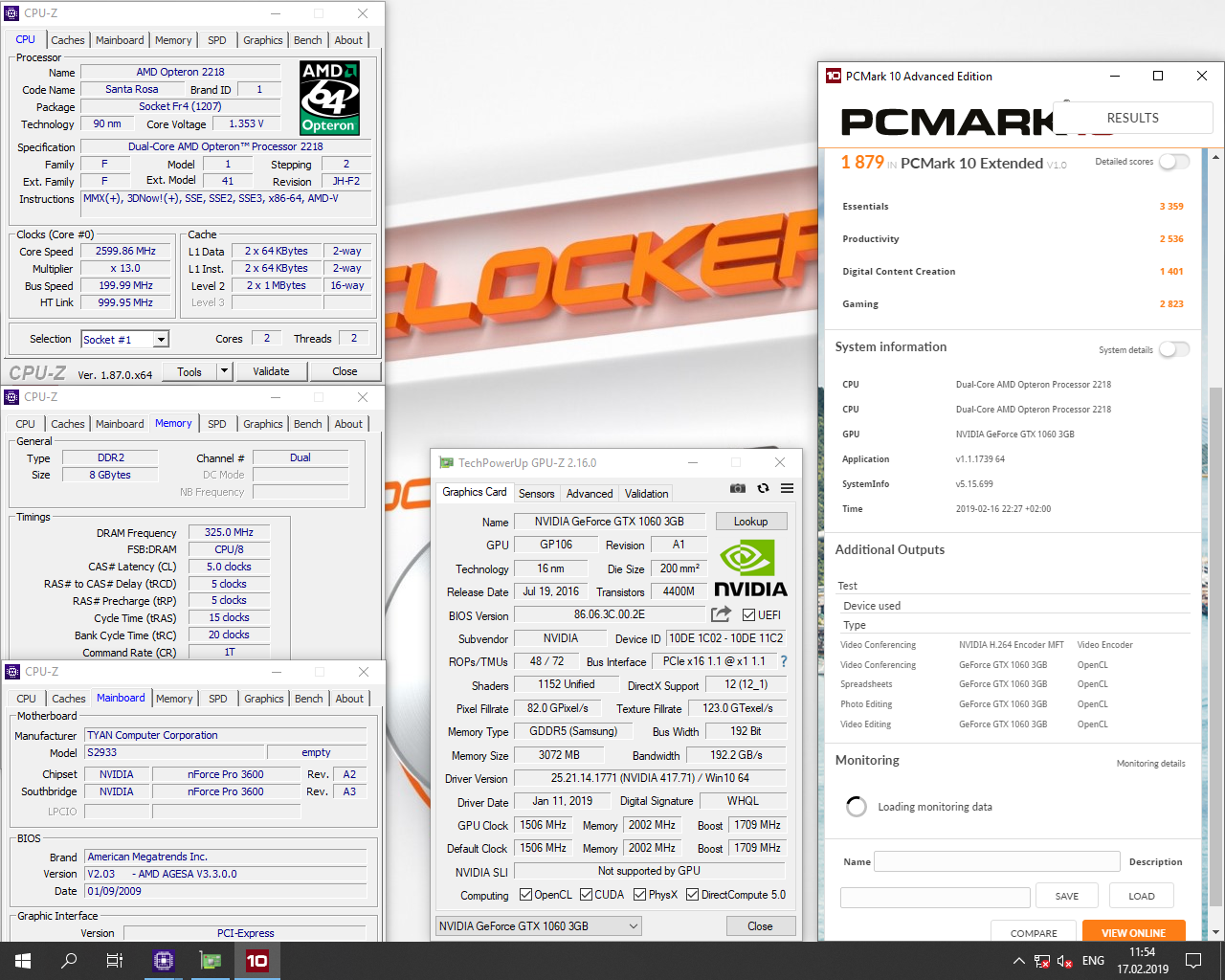Open Task View on the taskbar

(x=115, y=961)
